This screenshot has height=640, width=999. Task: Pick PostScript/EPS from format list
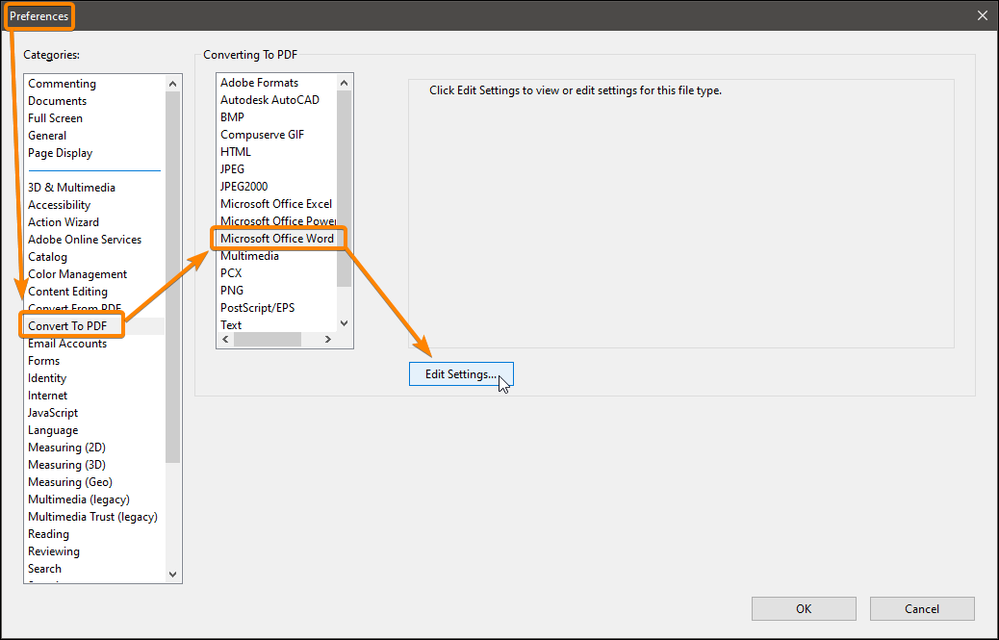click(x=257, y=308)
